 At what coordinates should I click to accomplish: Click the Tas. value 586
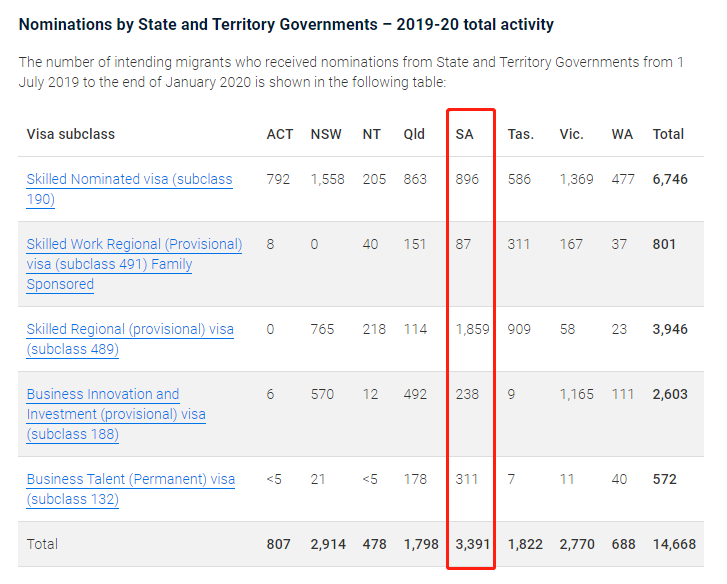tap(519, 179)
